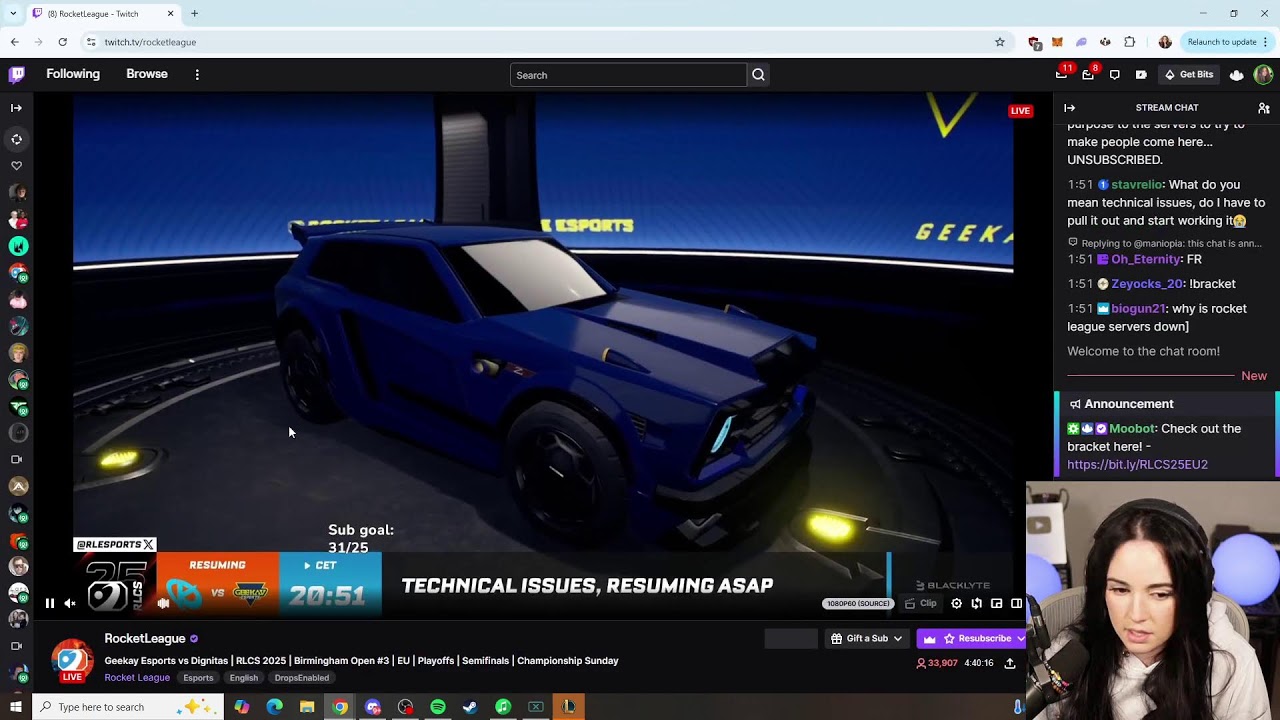
Task: Open the Rocket League game category link
Action: (x=137, y=678)
